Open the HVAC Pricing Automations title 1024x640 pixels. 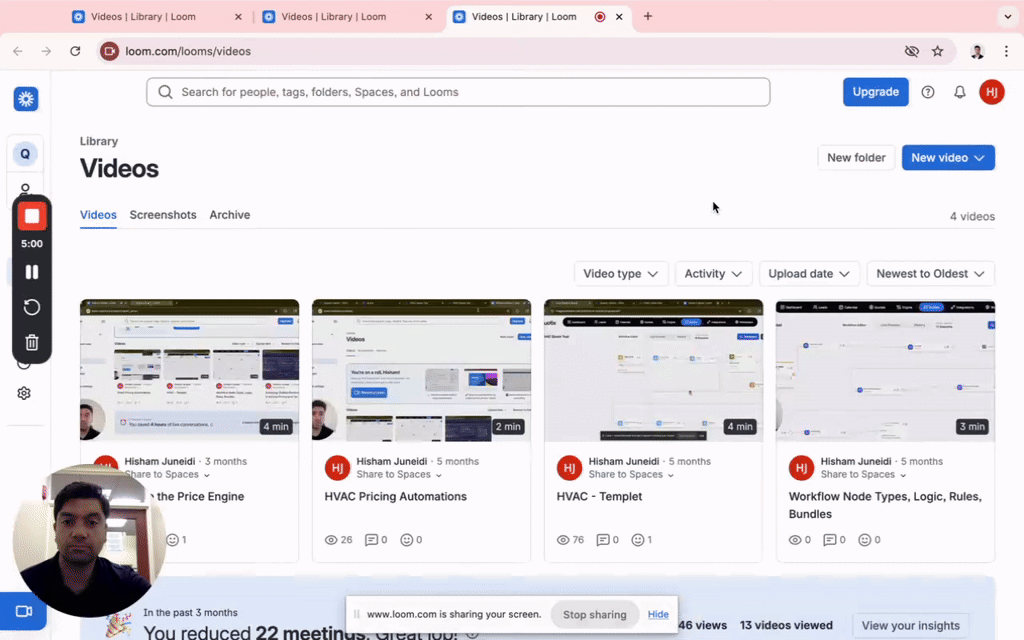pyautogui.click(x=395, y=496)
